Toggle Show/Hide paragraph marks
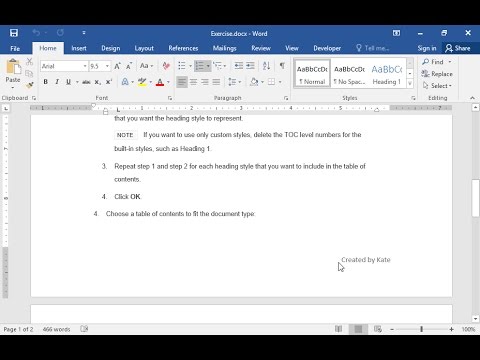 click(x=282, y=66)
